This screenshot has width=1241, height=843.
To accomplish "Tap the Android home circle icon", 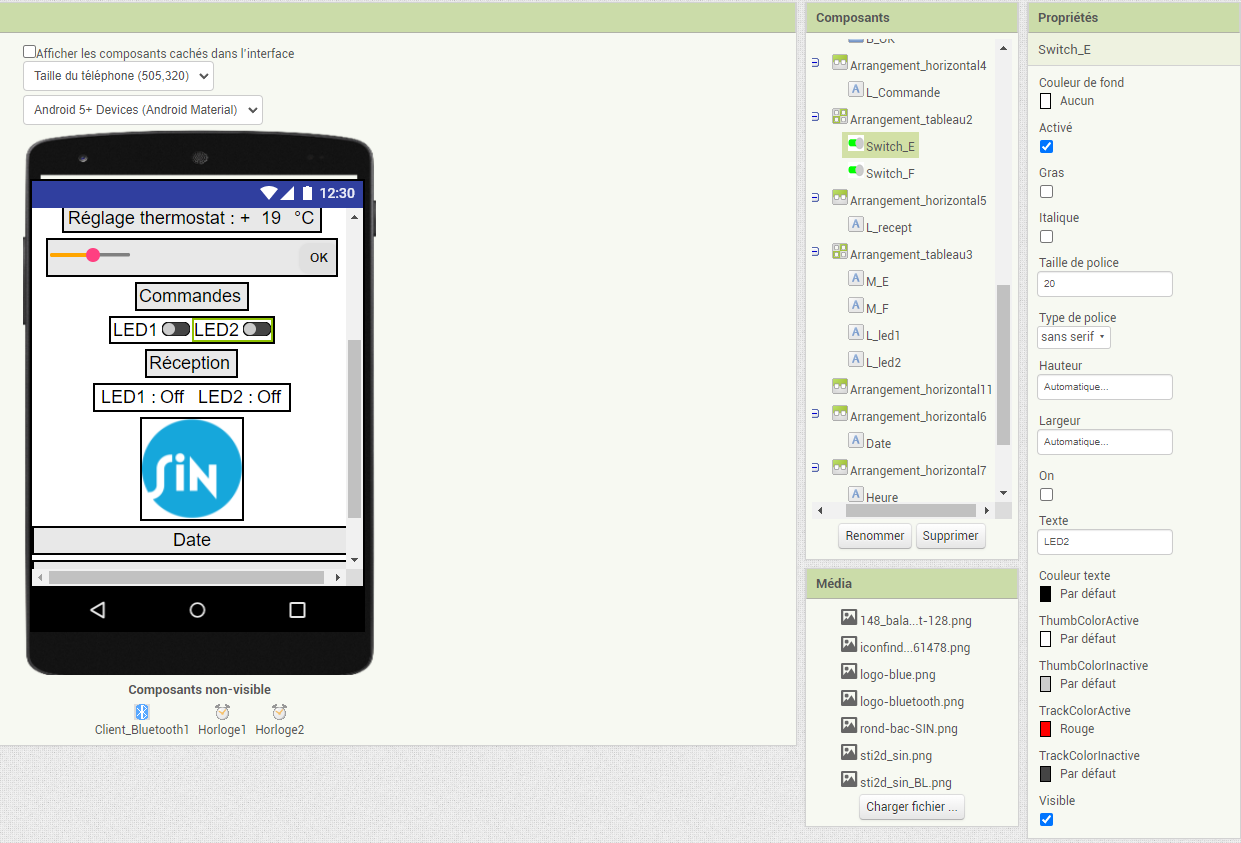I will pos(197,610).
